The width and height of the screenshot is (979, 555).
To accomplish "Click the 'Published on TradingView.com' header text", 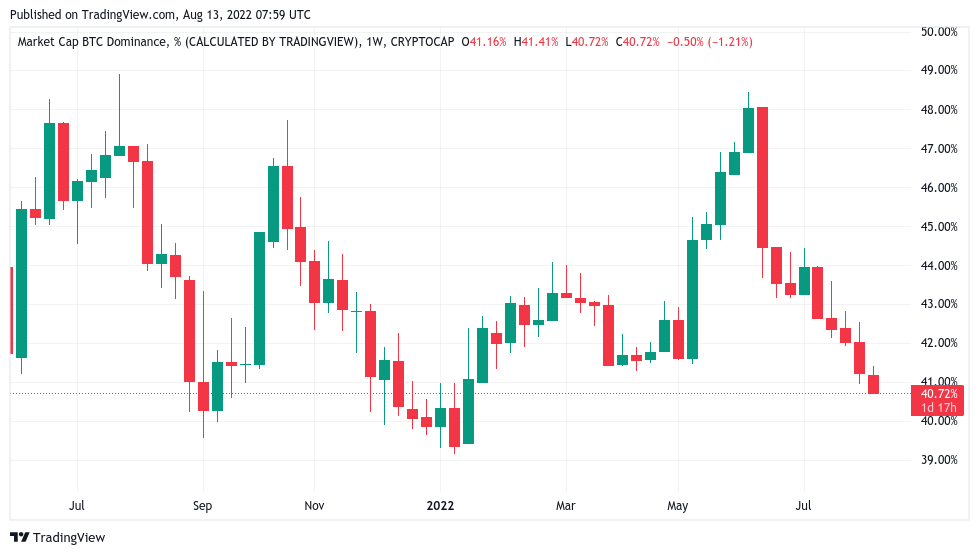I will click(x=161, y=15).
